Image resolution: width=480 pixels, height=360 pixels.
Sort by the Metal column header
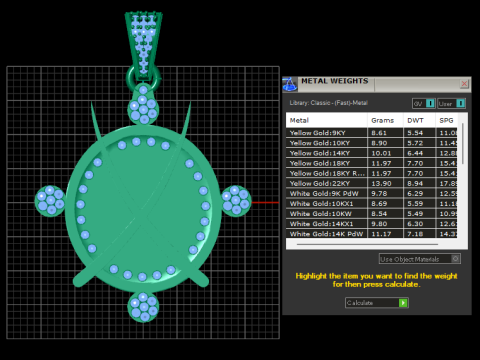point(326,120)
